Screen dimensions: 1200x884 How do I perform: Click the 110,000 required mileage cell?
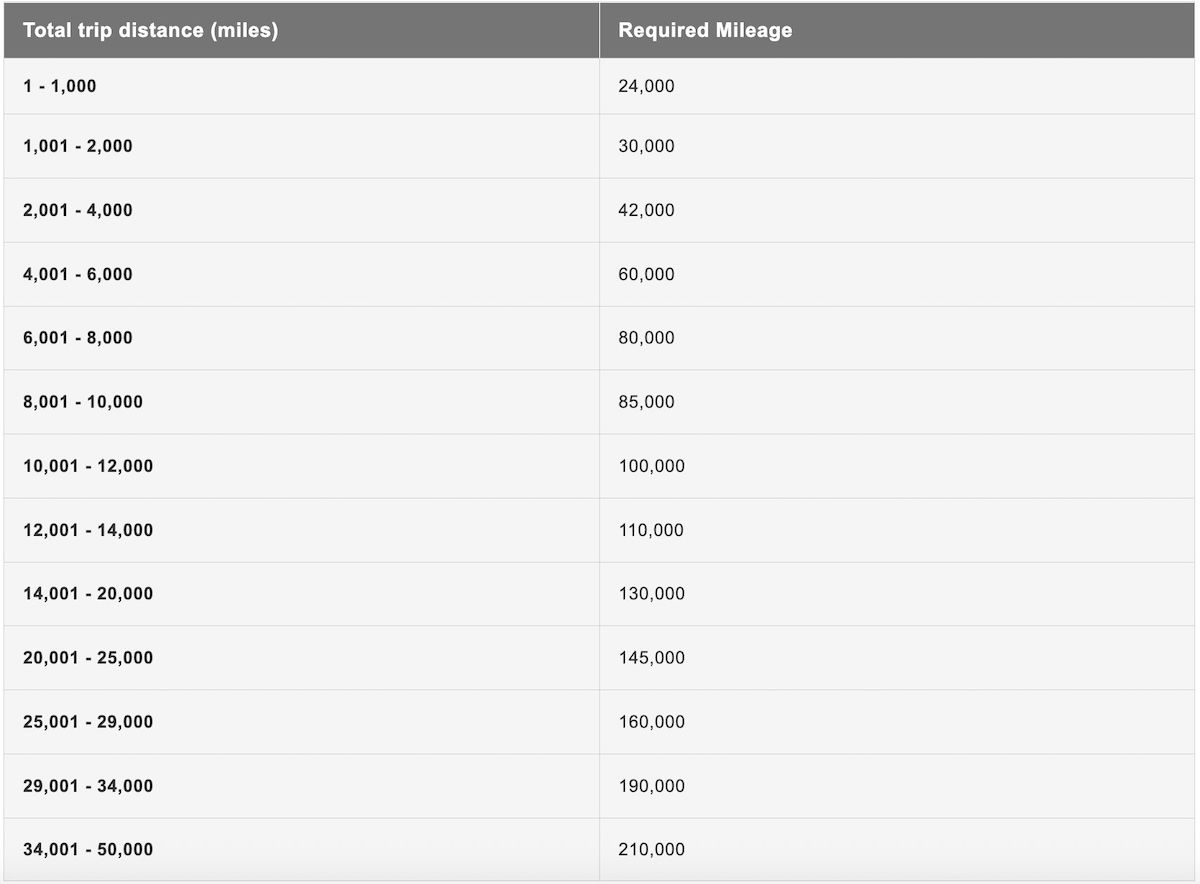pyautogui.click(x=651, y=530)
